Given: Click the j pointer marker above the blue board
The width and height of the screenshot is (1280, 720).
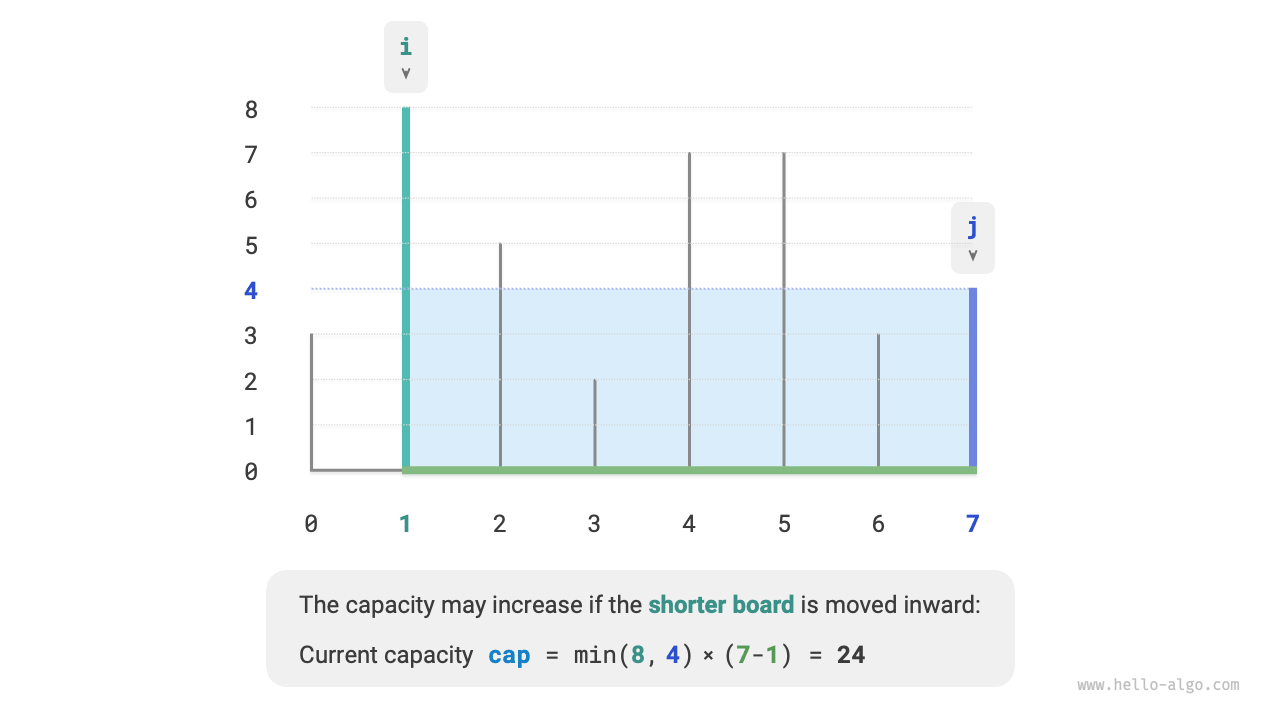Looking at the screenshot, I should 972,238.
